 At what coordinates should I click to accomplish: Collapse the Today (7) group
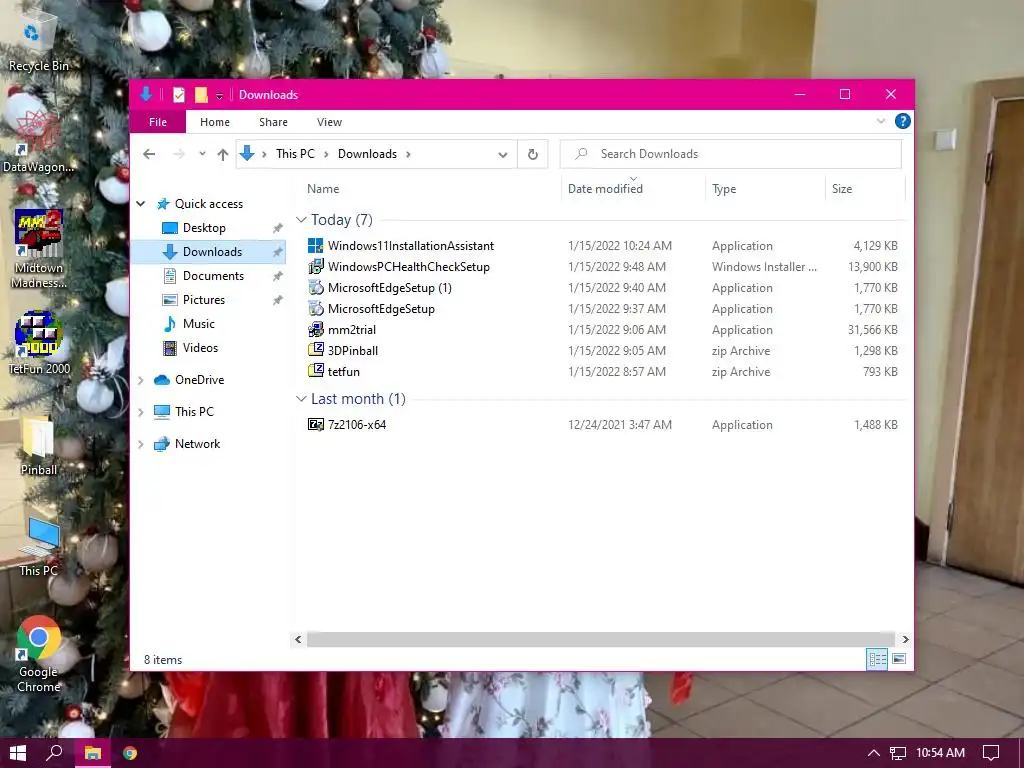301,220
